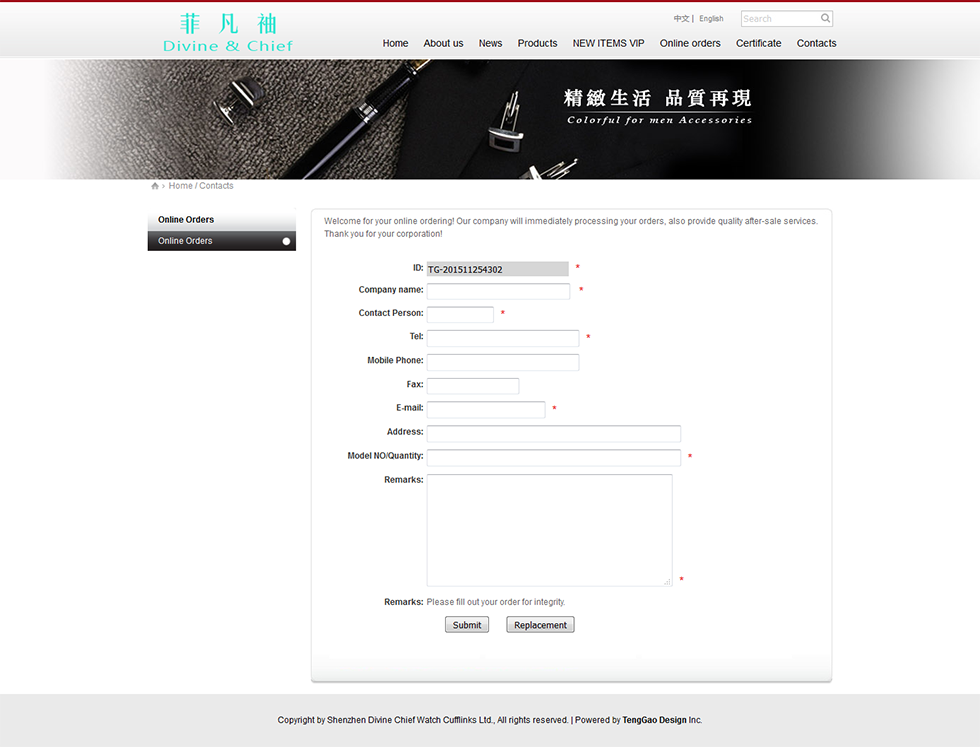Click inside the Remarks text area
The image size is (980, 747).
[549, 530]
